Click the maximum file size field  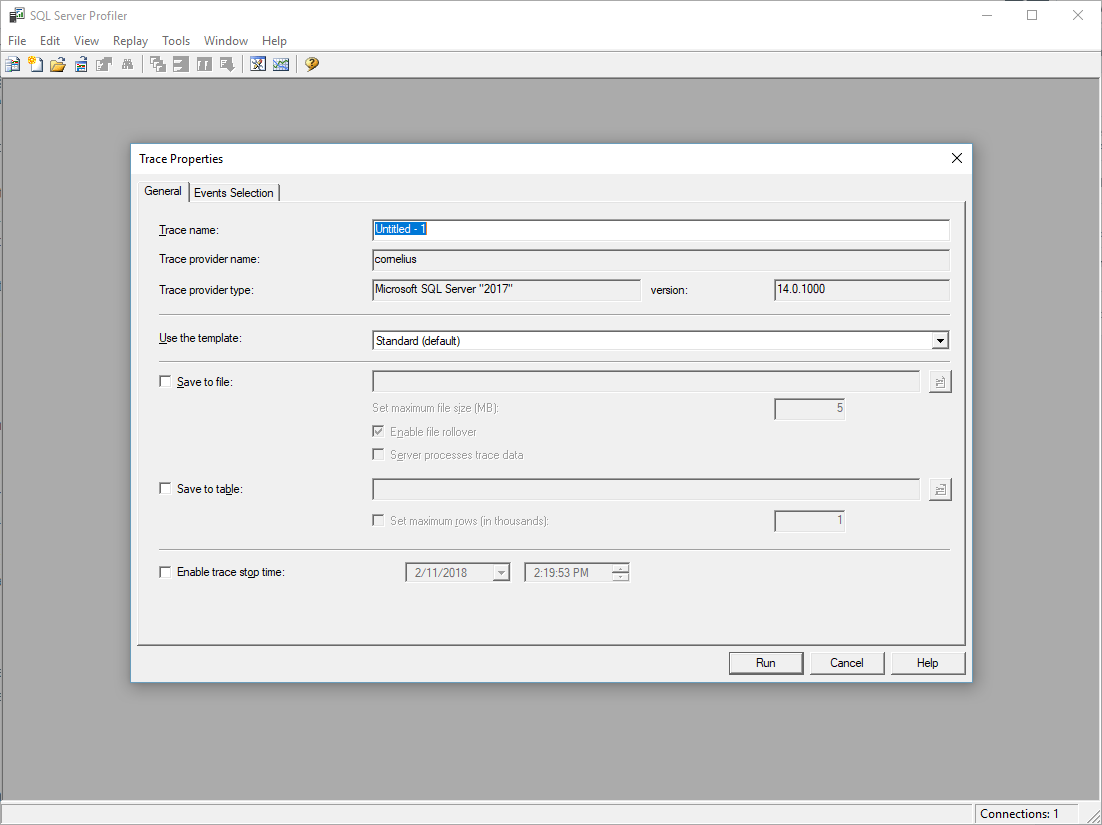coord(810,409)
